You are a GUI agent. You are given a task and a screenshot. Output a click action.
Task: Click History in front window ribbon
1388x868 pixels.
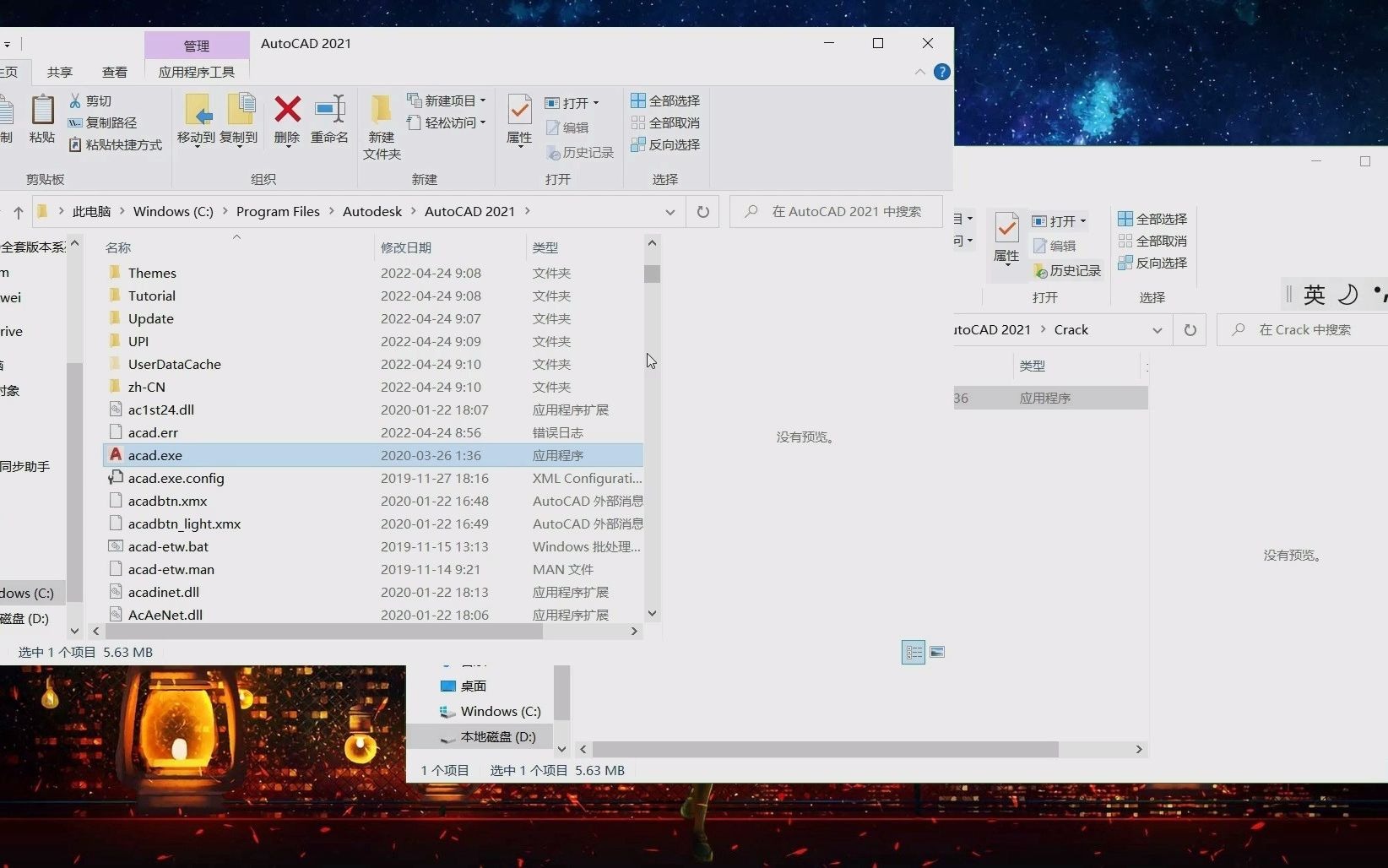580,152
